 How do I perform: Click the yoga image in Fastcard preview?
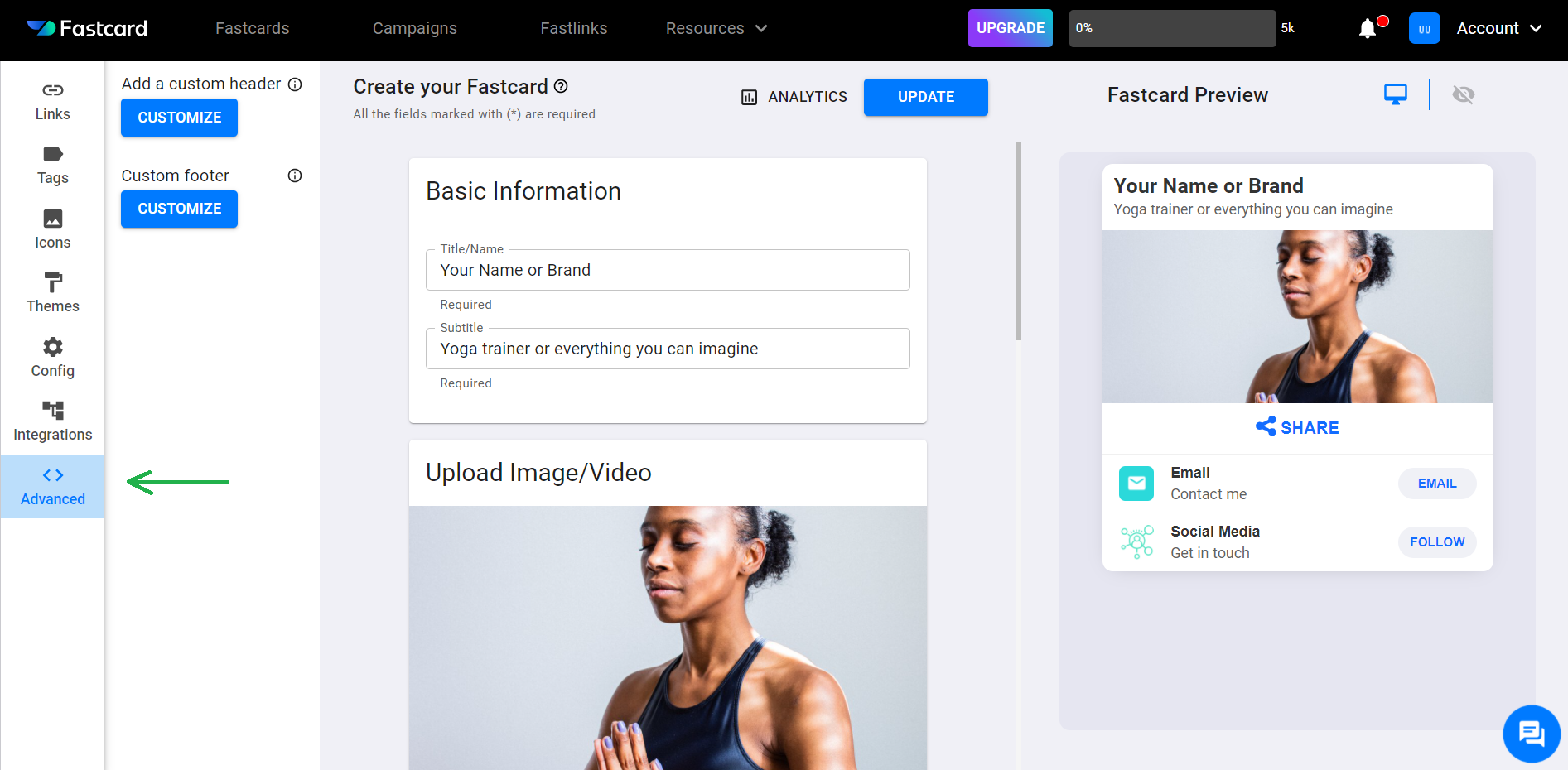click(1297, 316)
